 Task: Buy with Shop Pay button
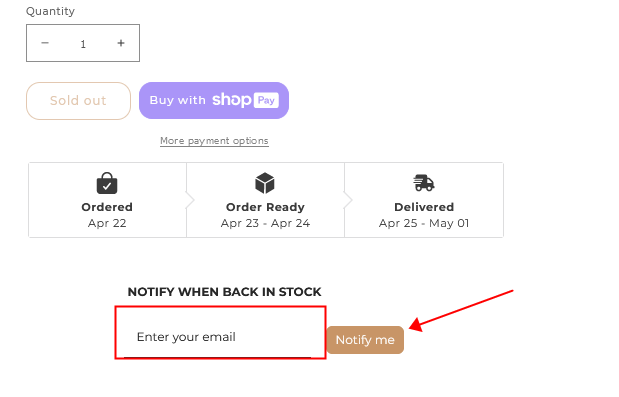click(x=214, y=100)
